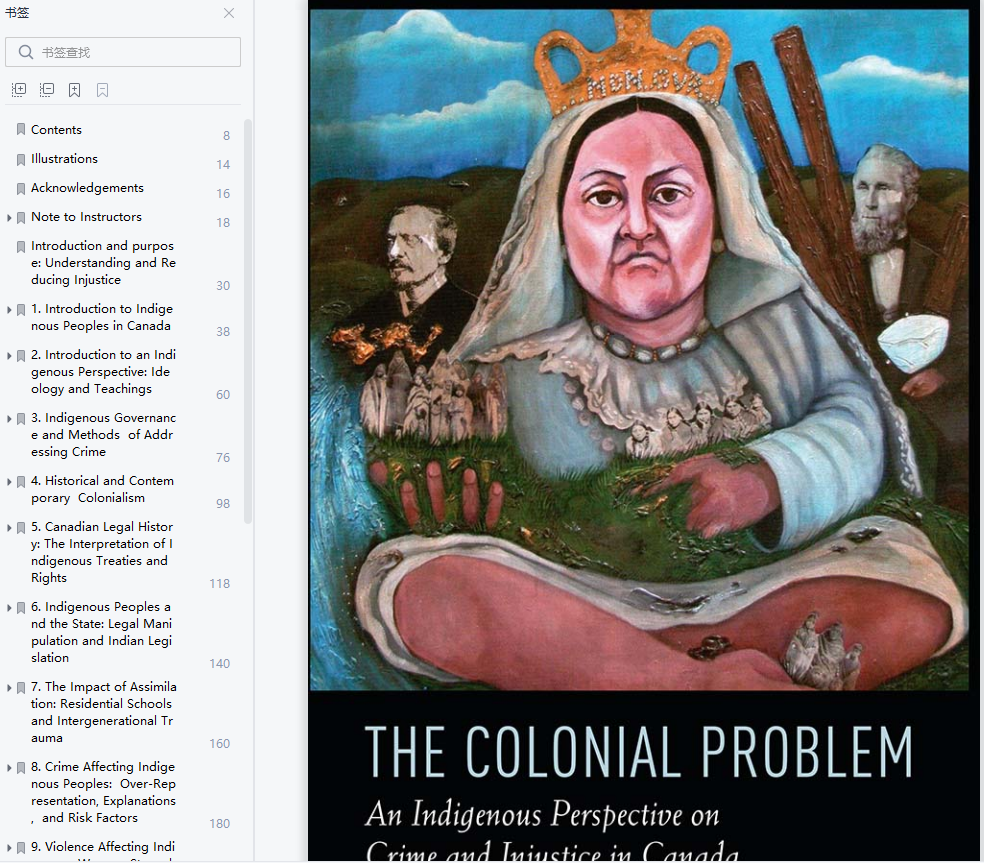Open chapter 5 Canadian Legal History bookmark
984x863 pixels.
[102, 552]
